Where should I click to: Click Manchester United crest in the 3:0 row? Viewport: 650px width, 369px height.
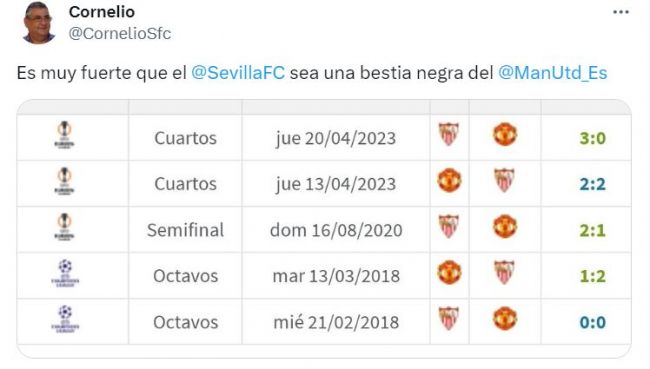[504, 134]
